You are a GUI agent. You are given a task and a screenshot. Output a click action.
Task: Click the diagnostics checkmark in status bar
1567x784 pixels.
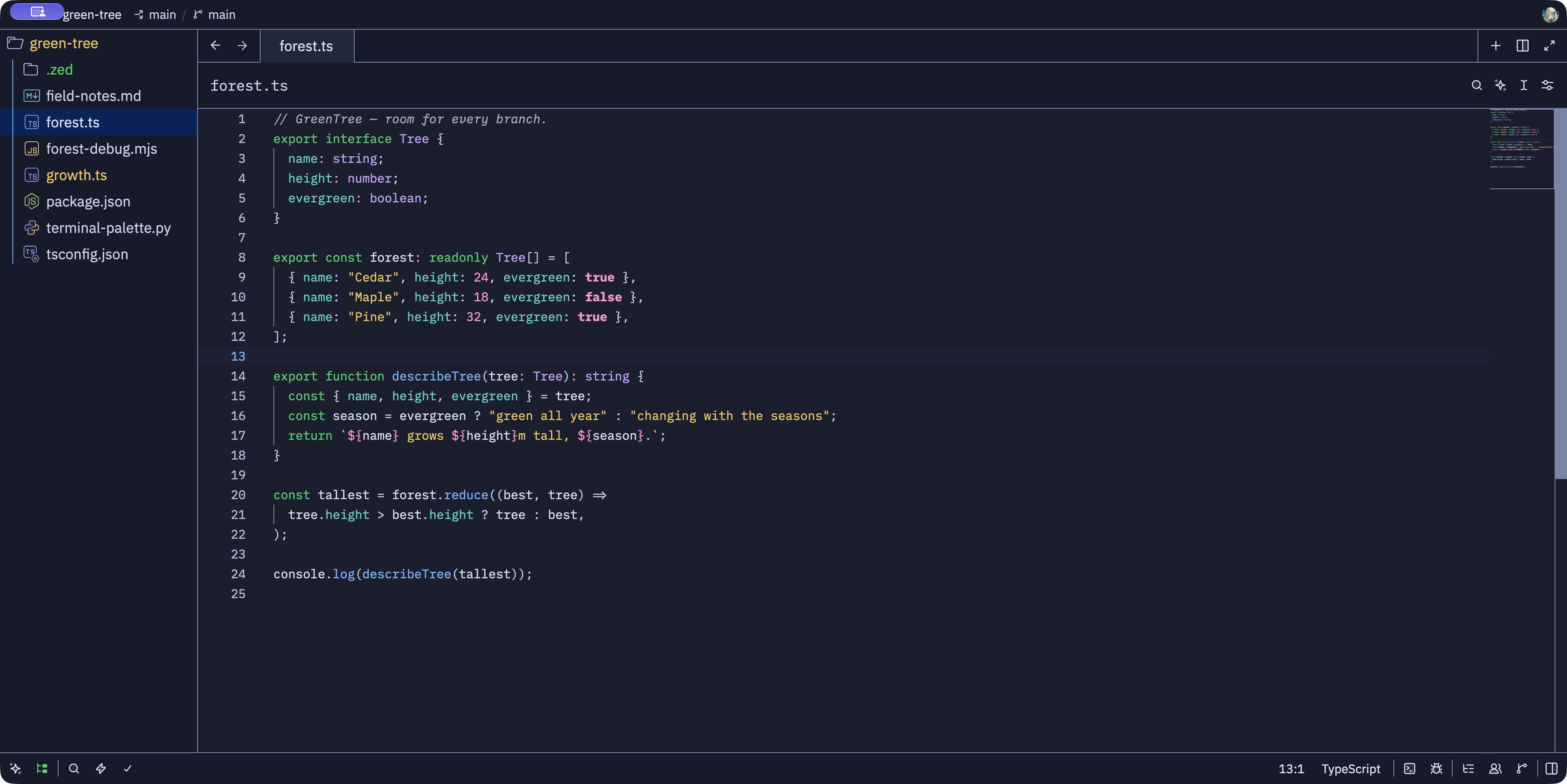point(128,768)
